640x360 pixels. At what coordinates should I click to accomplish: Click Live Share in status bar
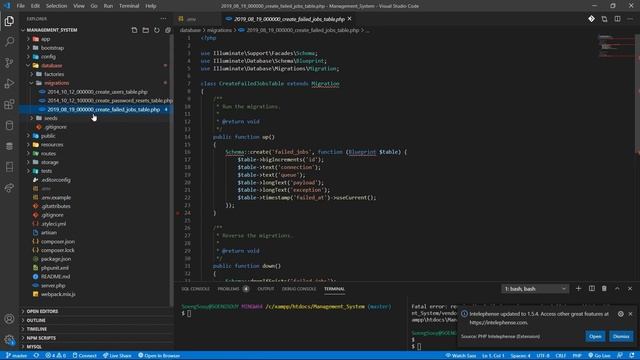tap(117, 356)
